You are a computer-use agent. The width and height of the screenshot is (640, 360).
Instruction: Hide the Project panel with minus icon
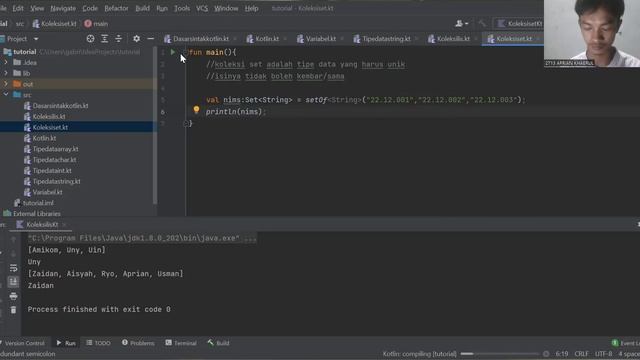151,38
